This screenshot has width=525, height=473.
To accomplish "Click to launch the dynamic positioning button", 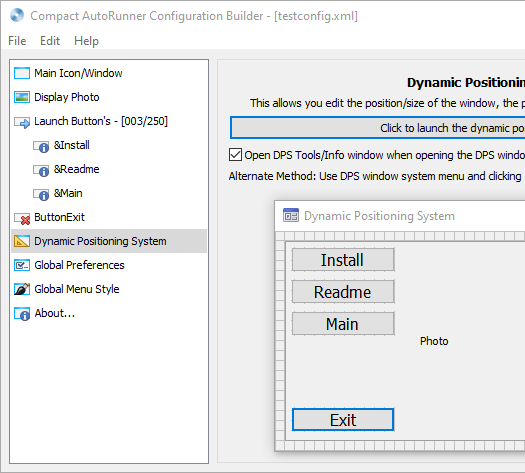I will tap(378, 128).
